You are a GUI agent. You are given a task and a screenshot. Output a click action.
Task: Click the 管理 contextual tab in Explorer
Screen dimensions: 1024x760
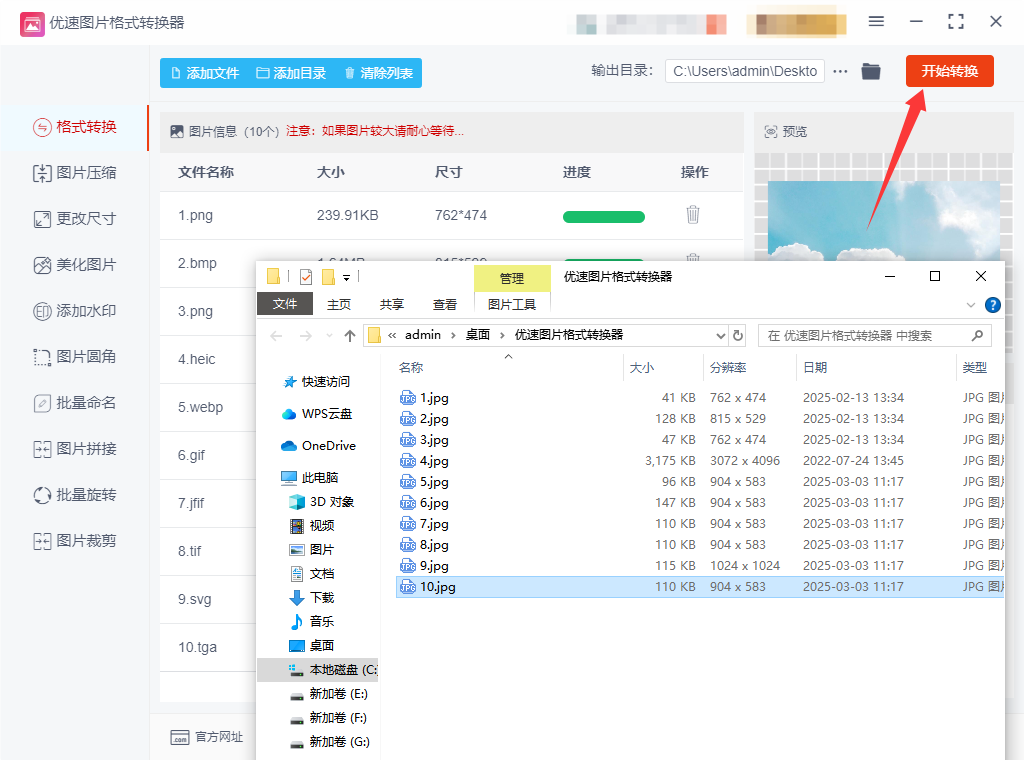(x=512, y=279)
